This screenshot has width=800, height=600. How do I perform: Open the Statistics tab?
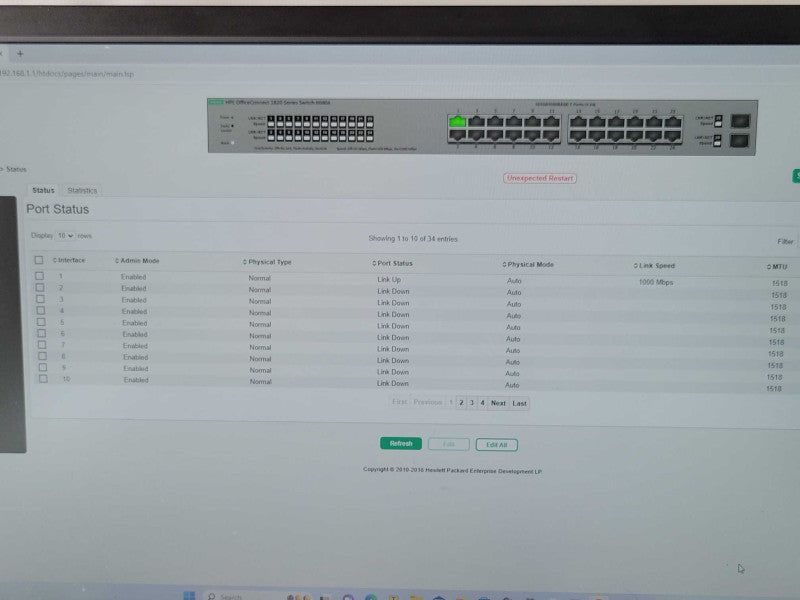[82, 191]
